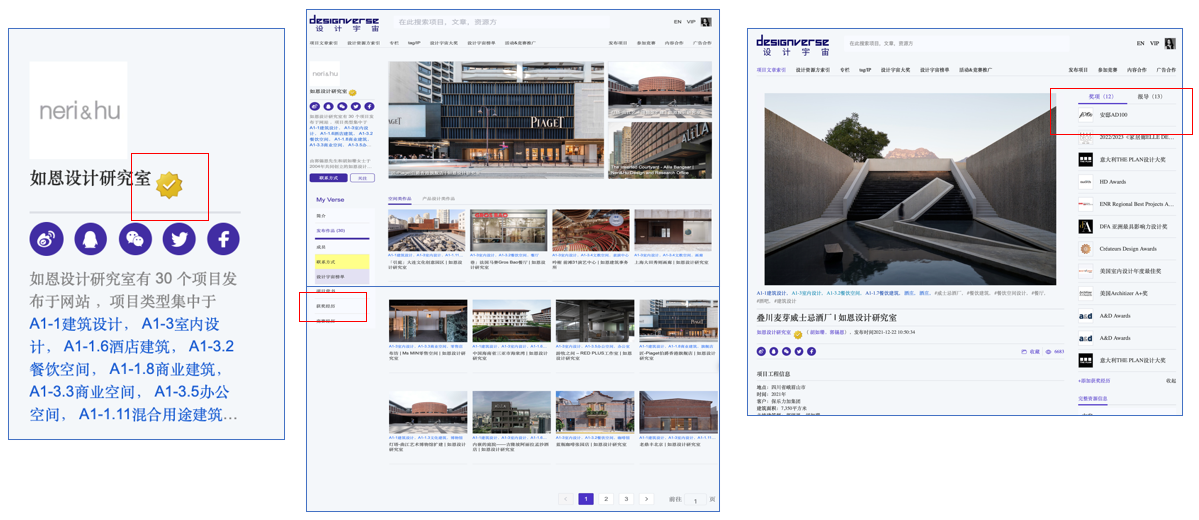Open the A1-1建筑设计 category link in left card

point(76,324)
